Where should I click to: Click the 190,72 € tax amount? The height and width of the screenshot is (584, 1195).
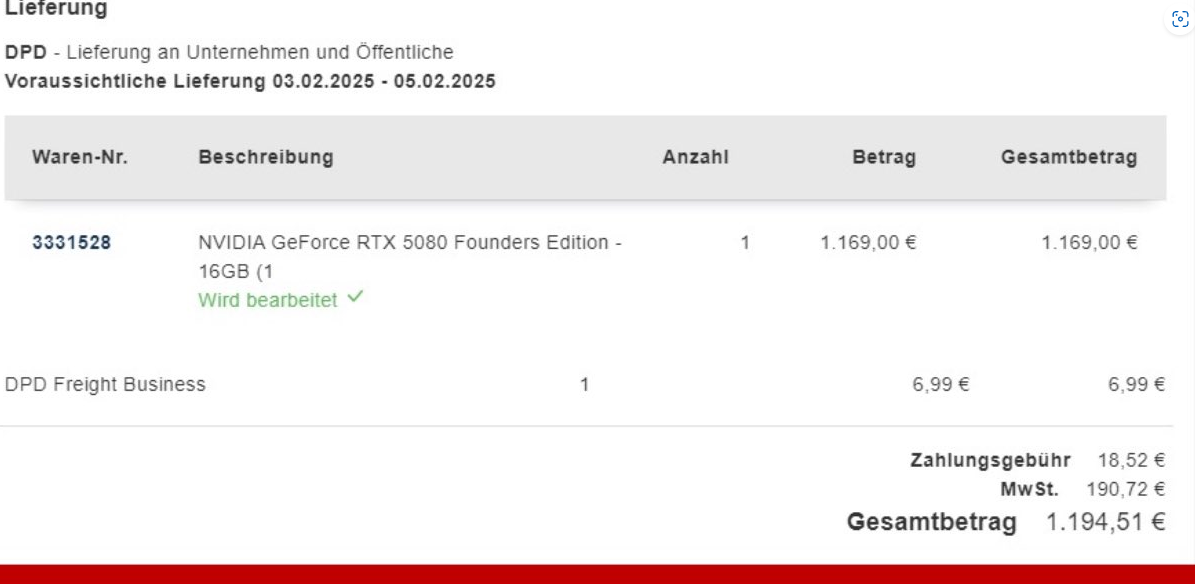tap(1125, 490)
